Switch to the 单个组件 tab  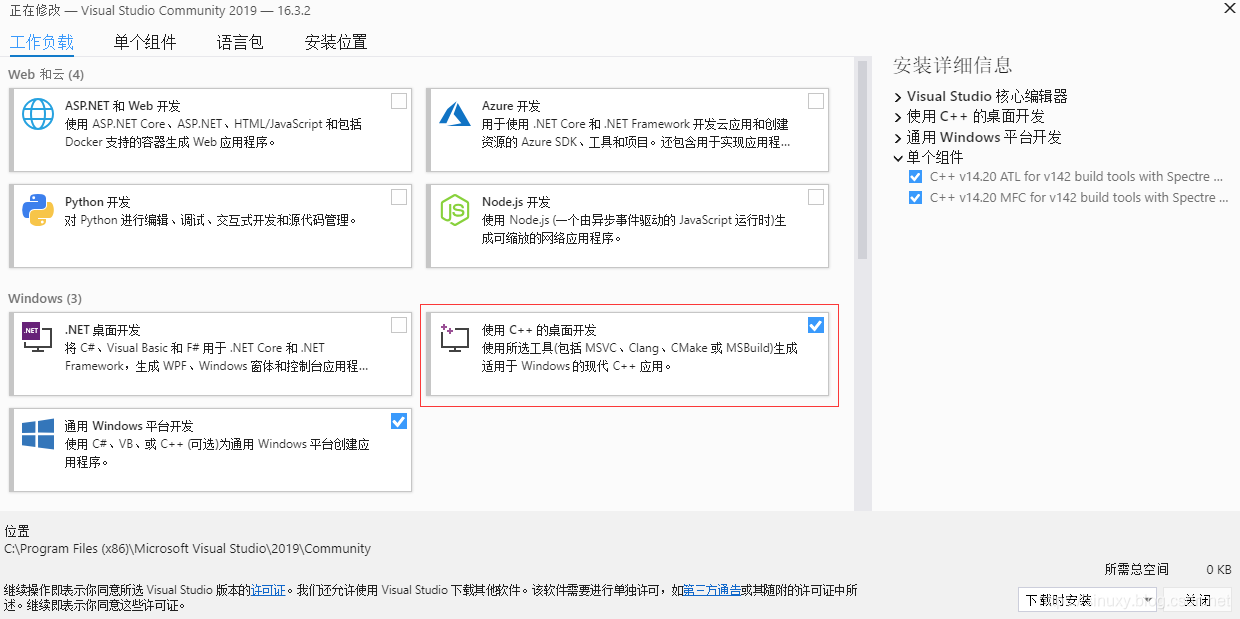pos(144,42)
